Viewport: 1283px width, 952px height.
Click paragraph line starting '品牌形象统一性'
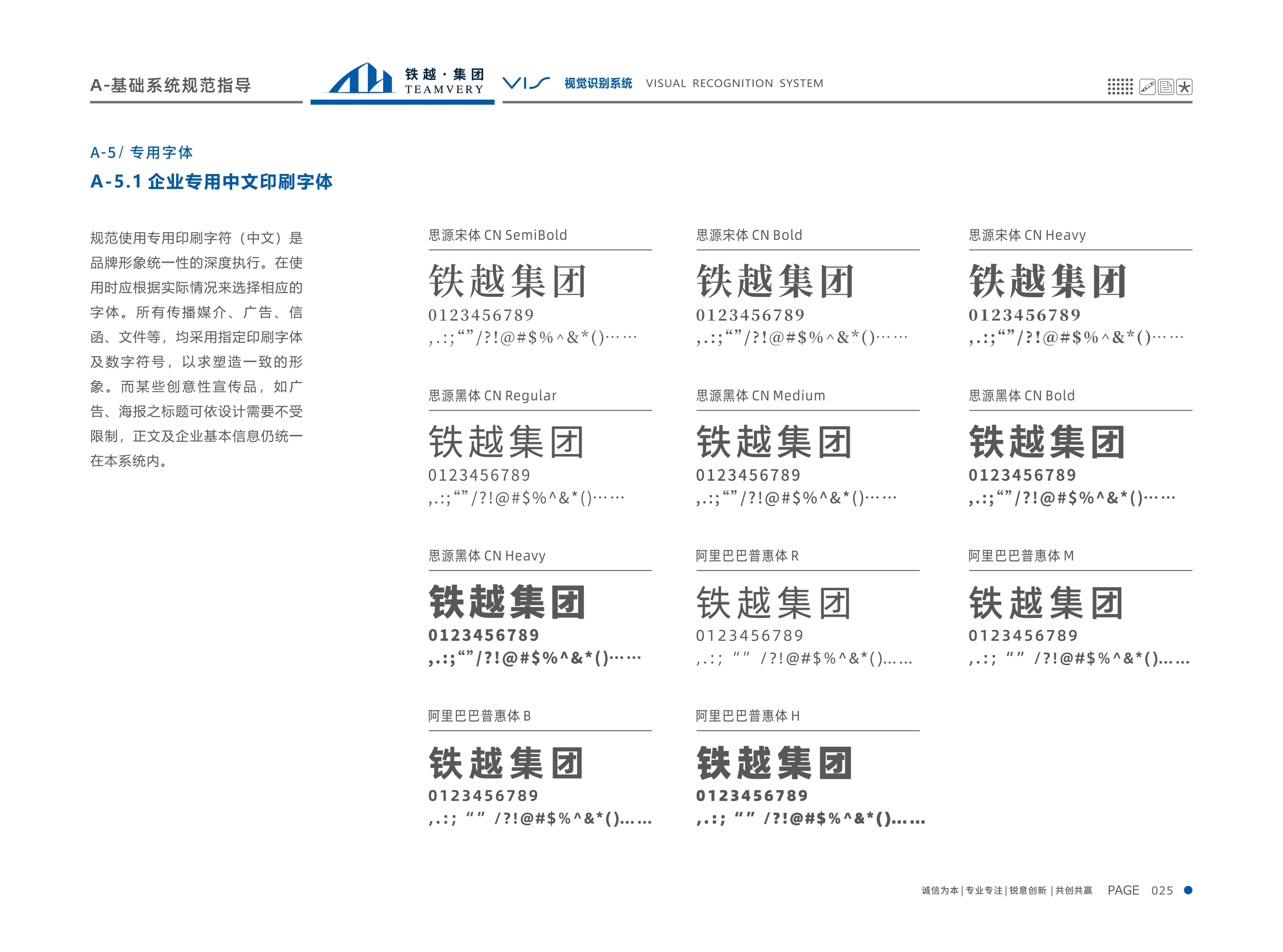pyautogui.click(x=196, y=263)
